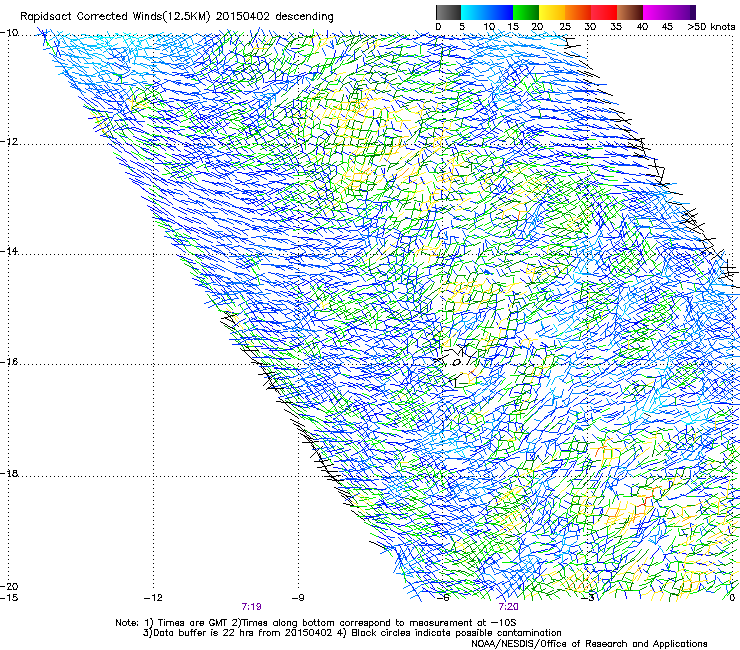The width and height of the screenshot is (740, 650).
Task: Click the '-20' latitude label on left axis
Action: click(x=9, y=586)
